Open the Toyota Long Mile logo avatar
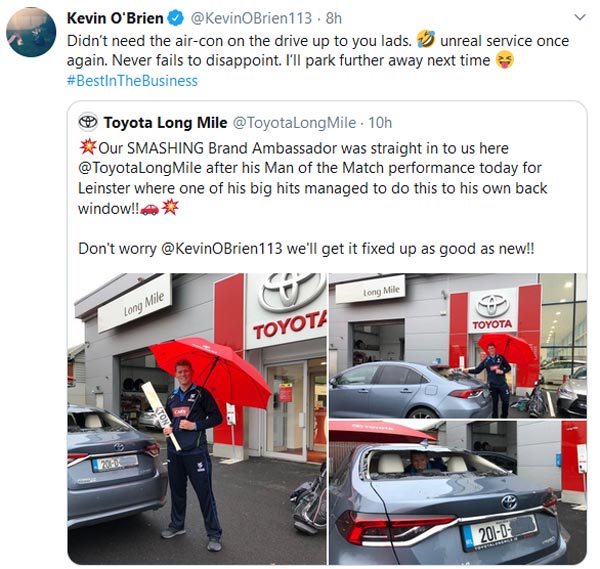This screenshot has height=569, width=600. pos(88,122)
